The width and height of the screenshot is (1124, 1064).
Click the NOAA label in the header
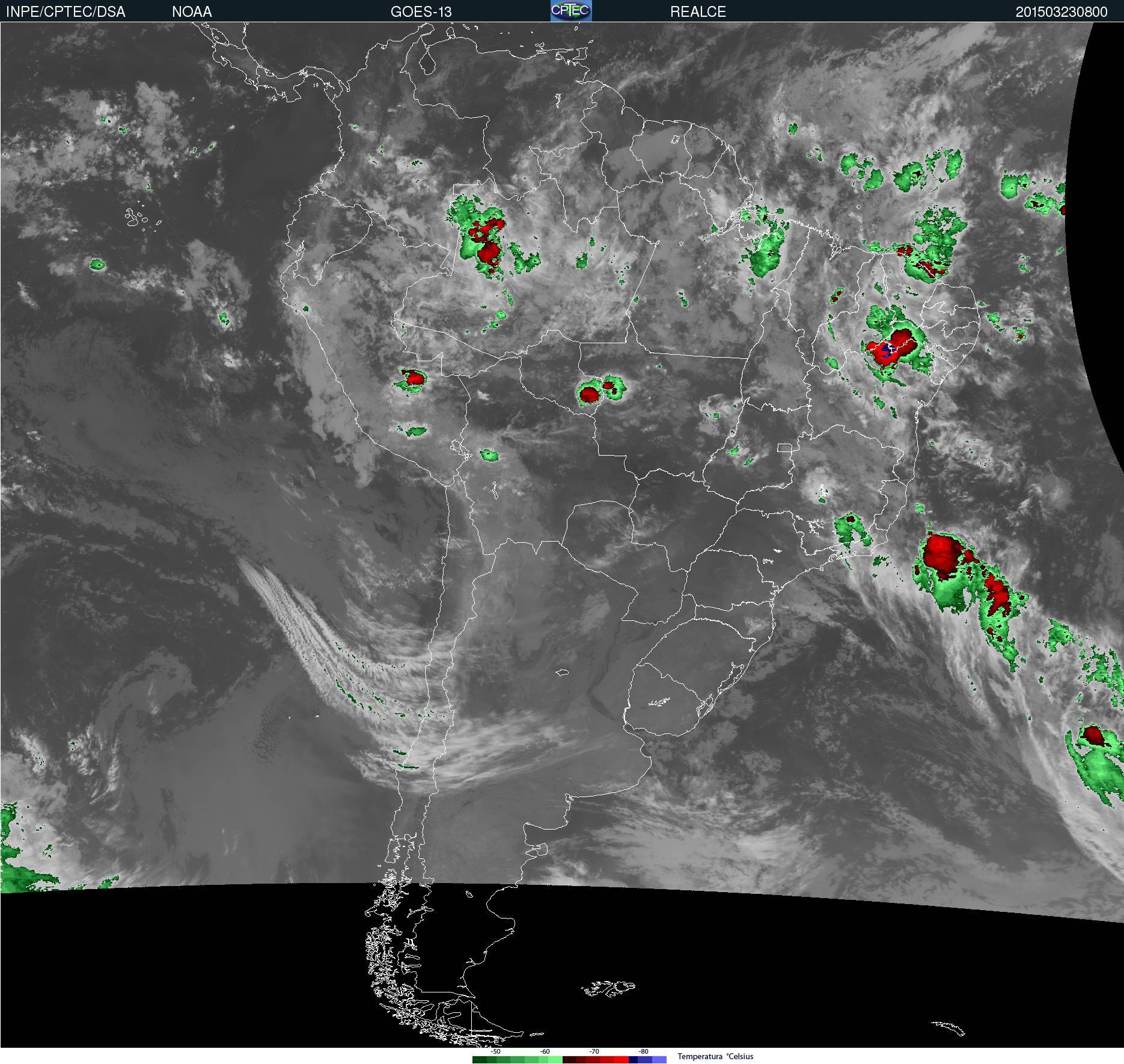pos(192,11)
